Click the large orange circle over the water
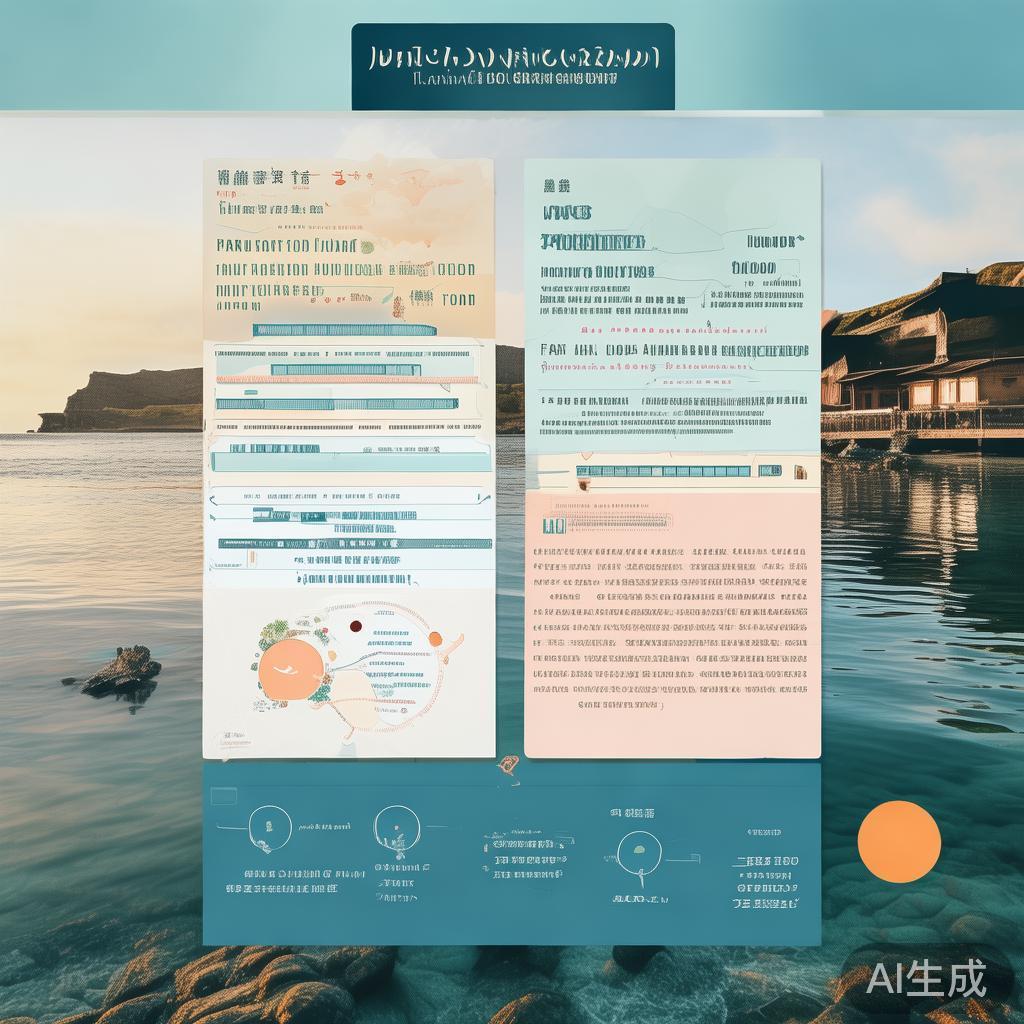 899,842
